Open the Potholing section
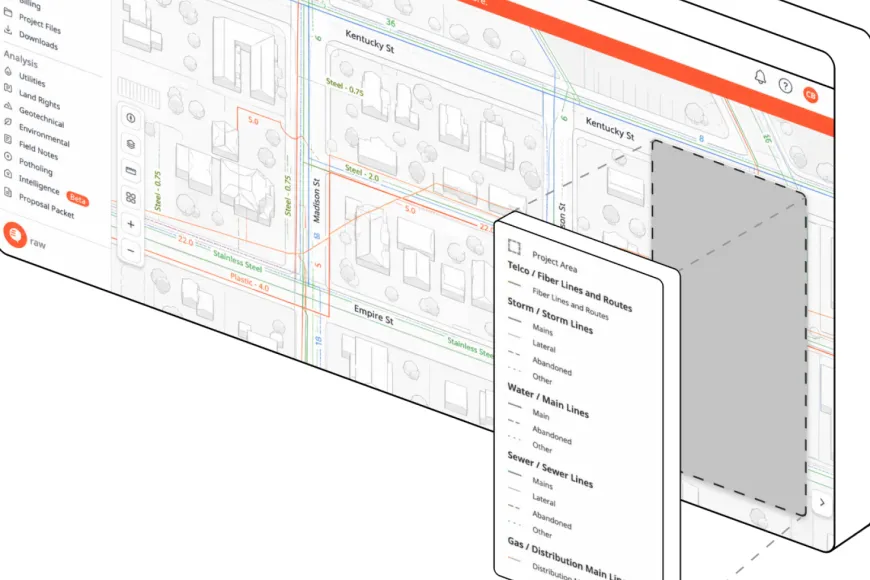This screenshot has width=870, height=580. [36, 166]
